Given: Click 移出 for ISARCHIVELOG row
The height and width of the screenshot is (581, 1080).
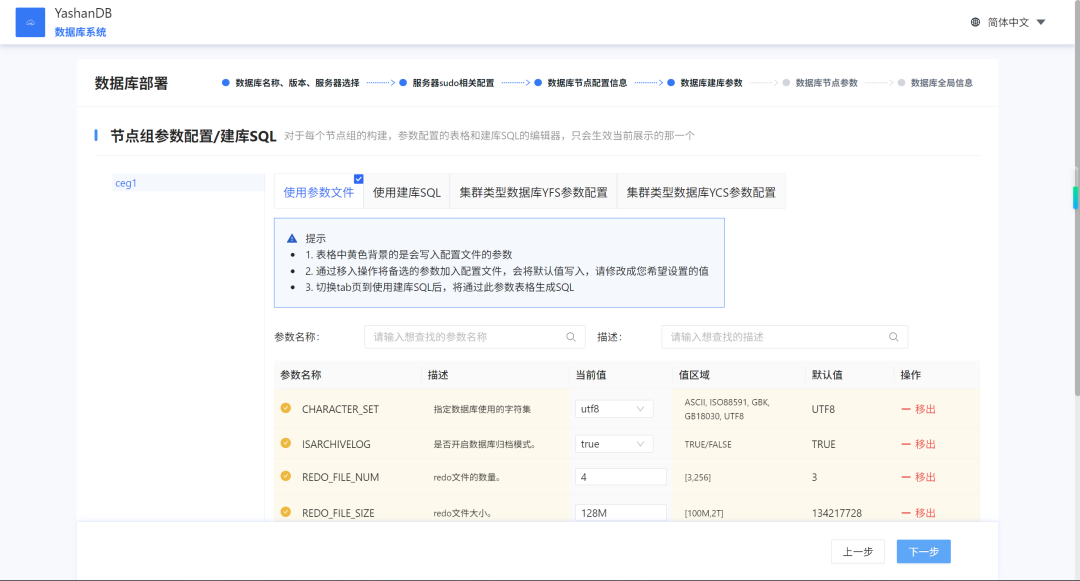Looking at the screenshot, I should point(918,444).
